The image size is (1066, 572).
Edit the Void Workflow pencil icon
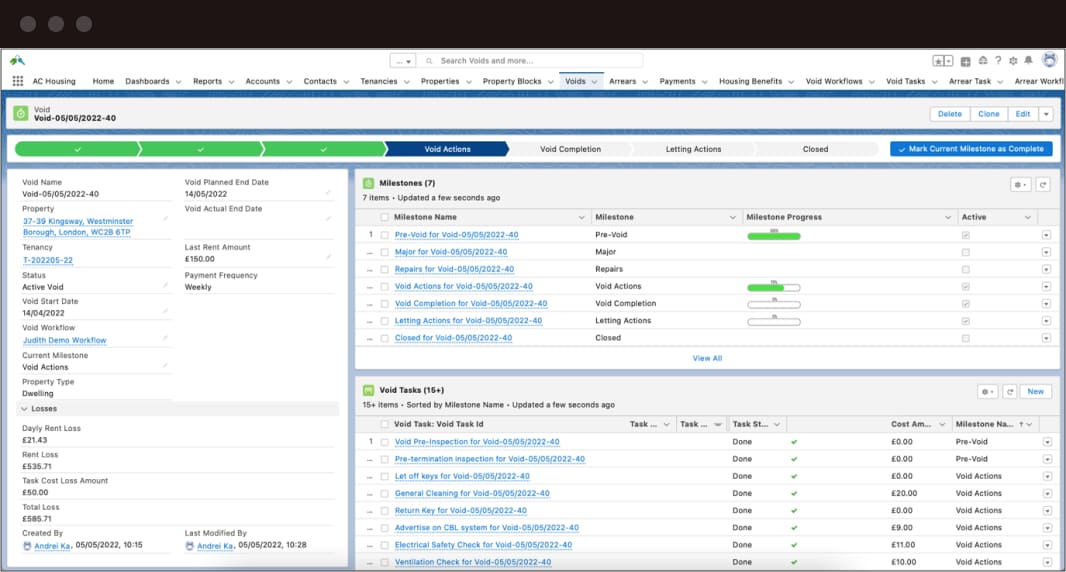coord(165,338)
